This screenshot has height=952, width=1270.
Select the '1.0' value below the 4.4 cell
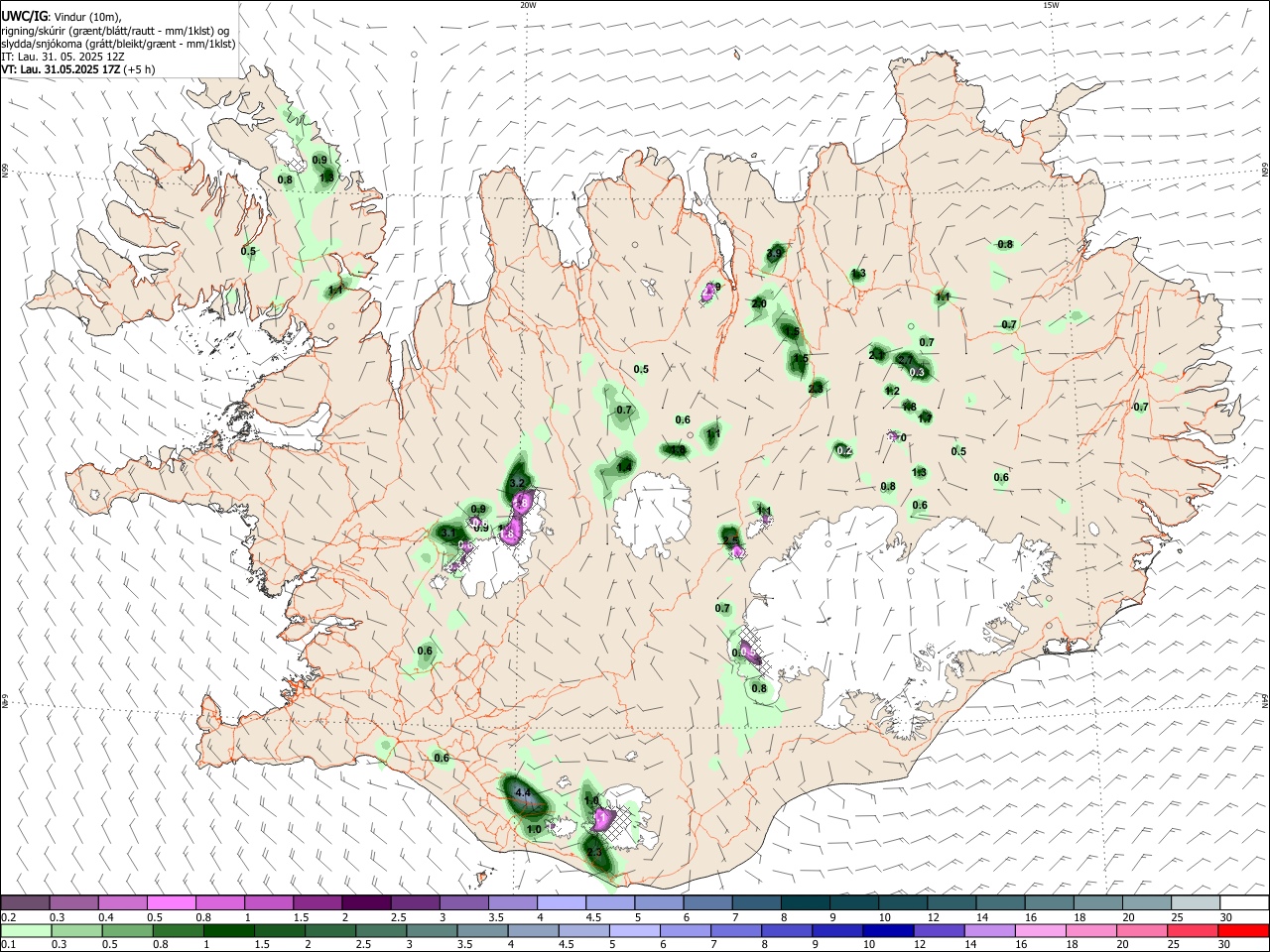pyautogui.click(x=534, y=830)
